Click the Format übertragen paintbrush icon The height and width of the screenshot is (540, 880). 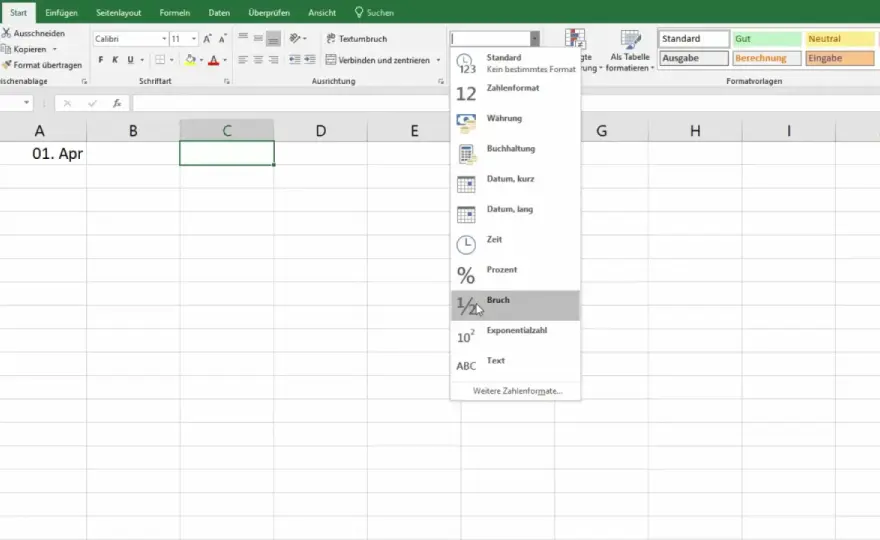6,65
